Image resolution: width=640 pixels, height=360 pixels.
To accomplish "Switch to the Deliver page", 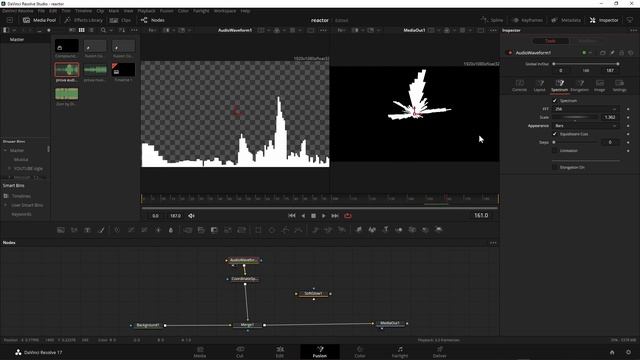I will [x=440, y=351].
